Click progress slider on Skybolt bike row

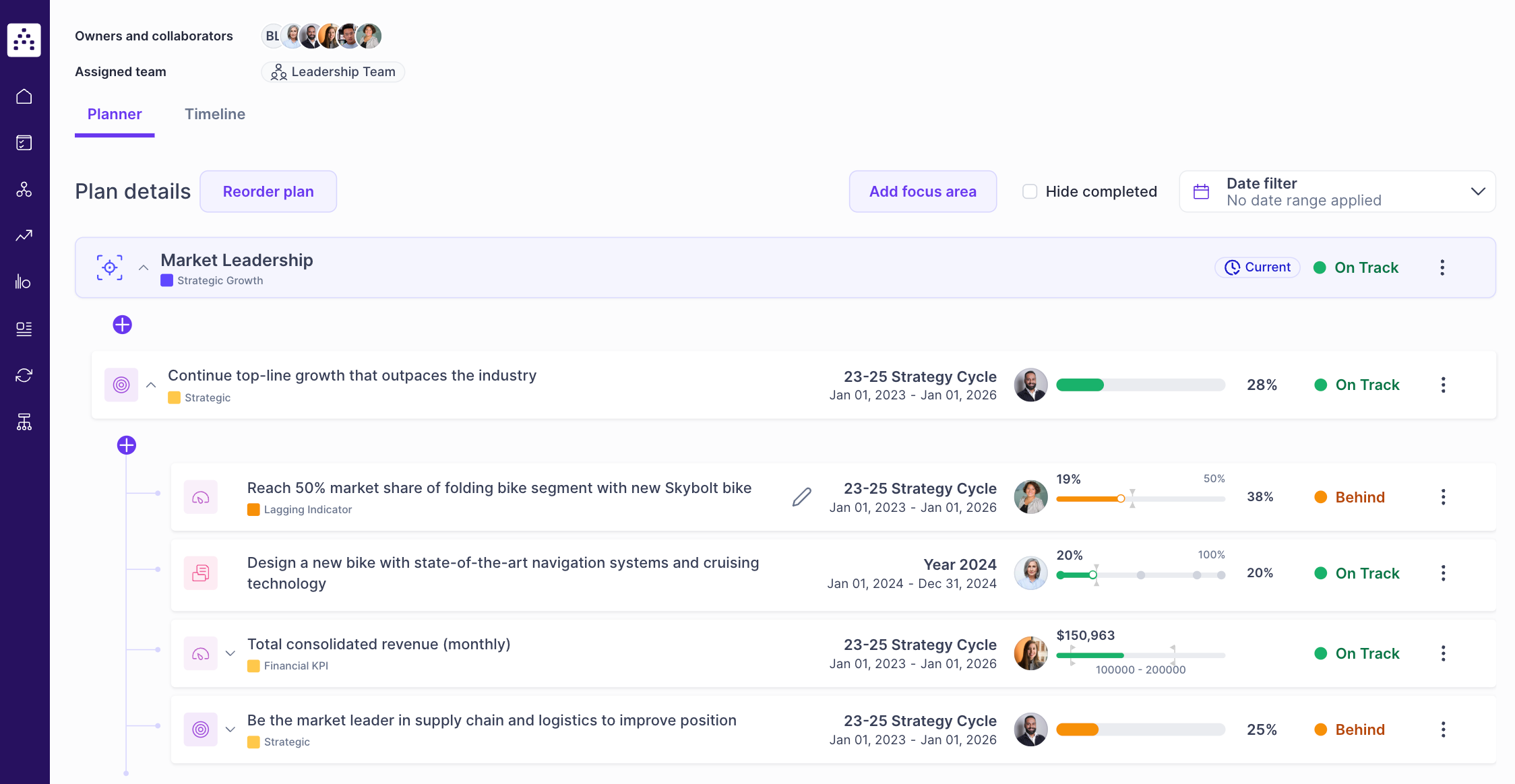point(1120,498)
